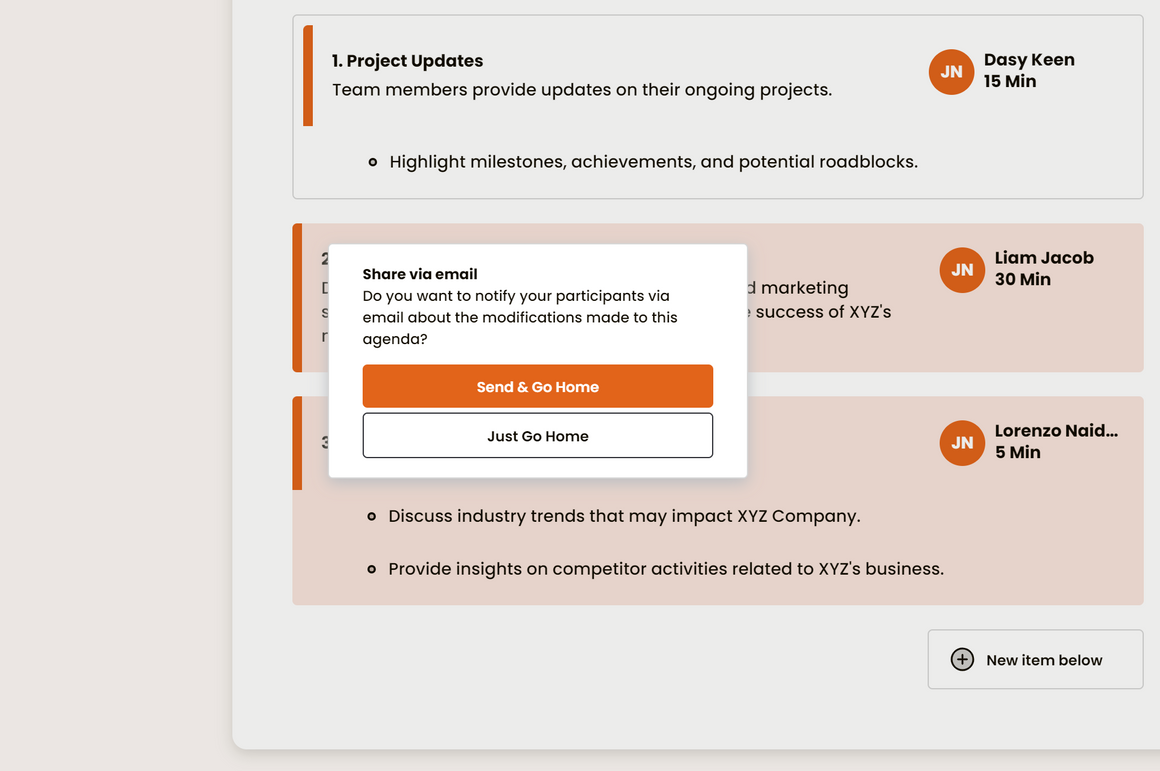Click the orange bar on Project Updates
The width and height of the screenshot is (1160, 771).
308,76
